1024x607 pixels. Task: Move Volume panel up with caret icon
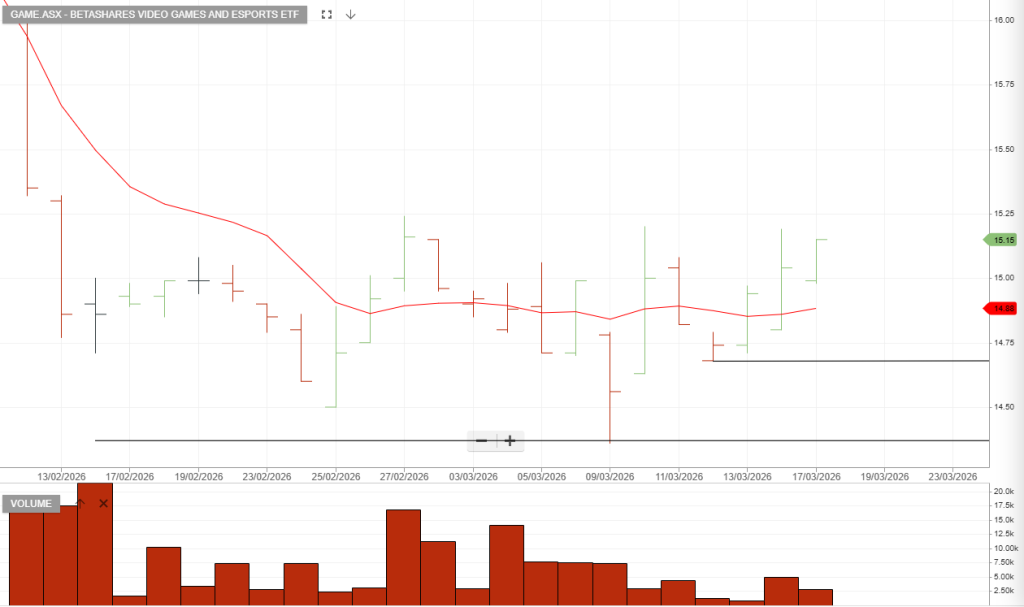(81, 503)
